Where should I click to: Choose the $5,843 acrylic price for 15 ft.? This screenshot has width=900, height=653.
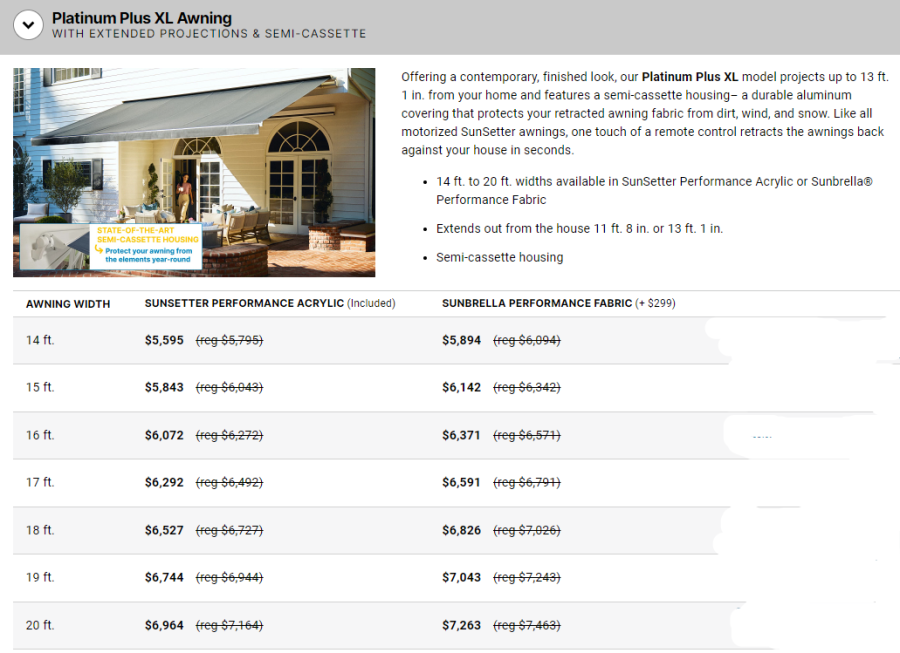click(x=164, y=387)
